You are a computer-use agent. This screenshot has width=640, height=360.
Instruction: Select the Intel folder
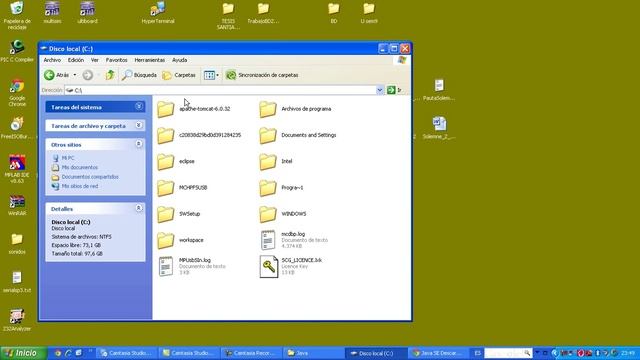click(276, 161)
